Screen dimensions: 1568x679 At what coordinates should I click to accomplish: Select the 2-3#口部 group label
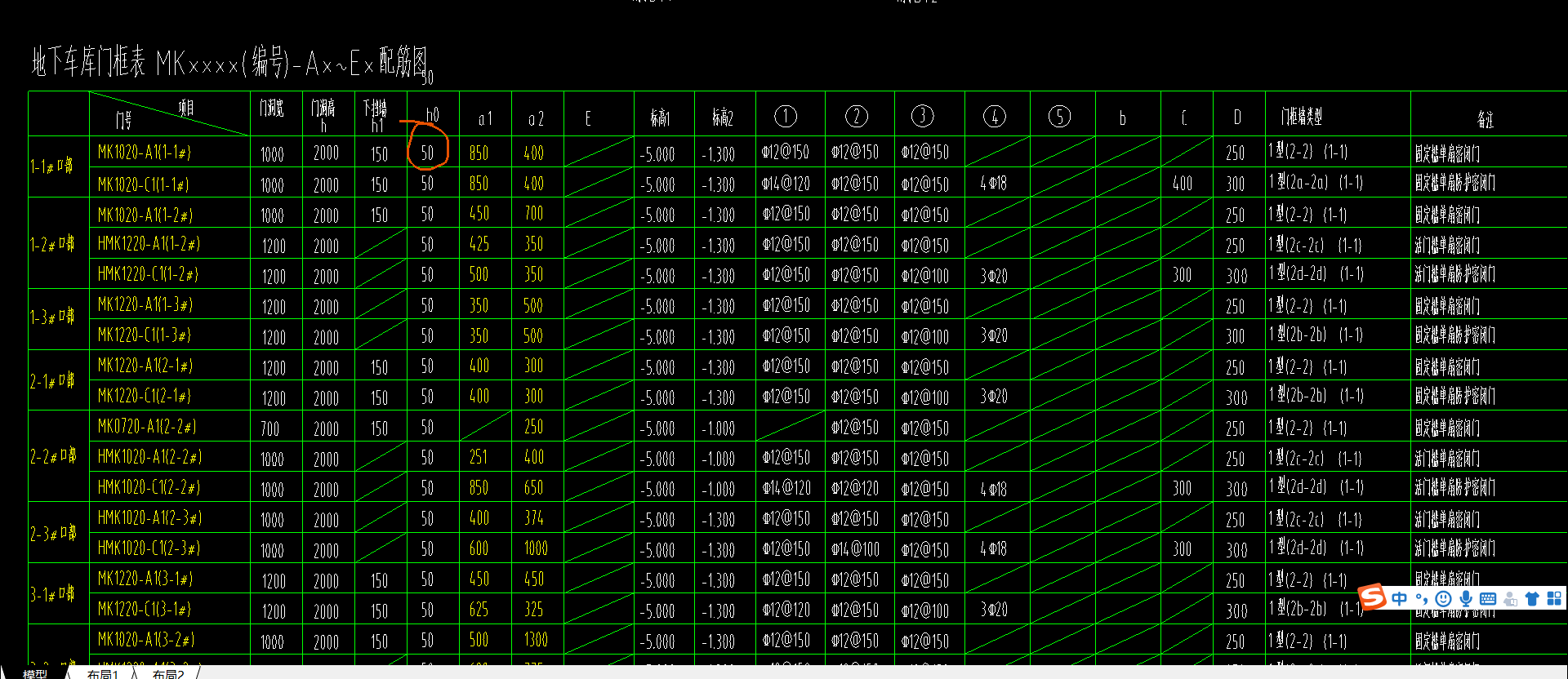(53, 533)
